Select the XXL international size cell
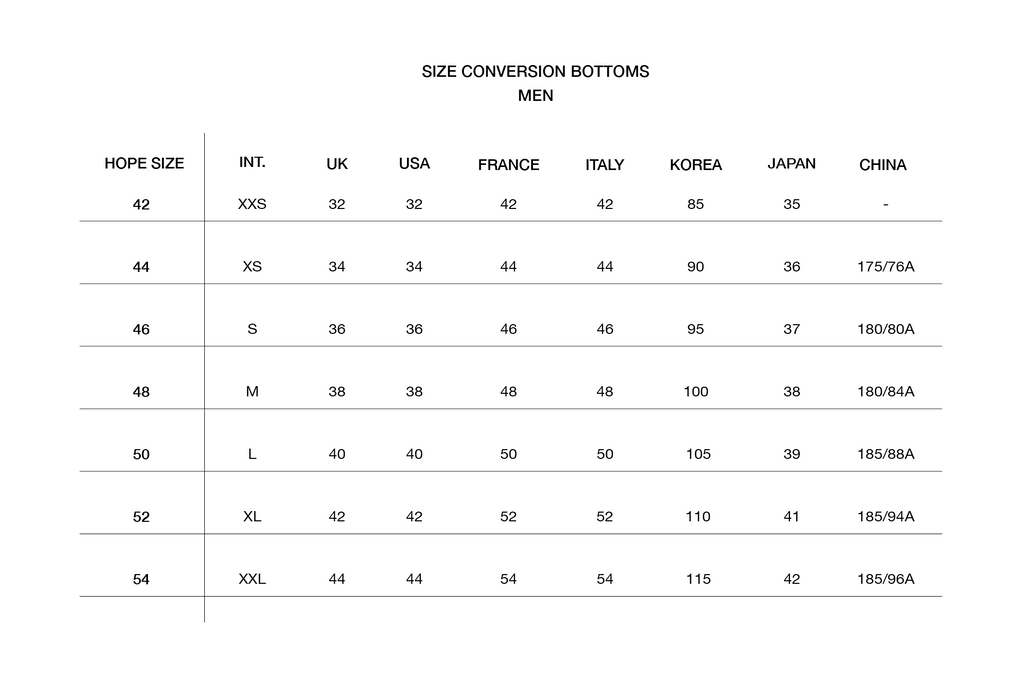 click(252, 579)
